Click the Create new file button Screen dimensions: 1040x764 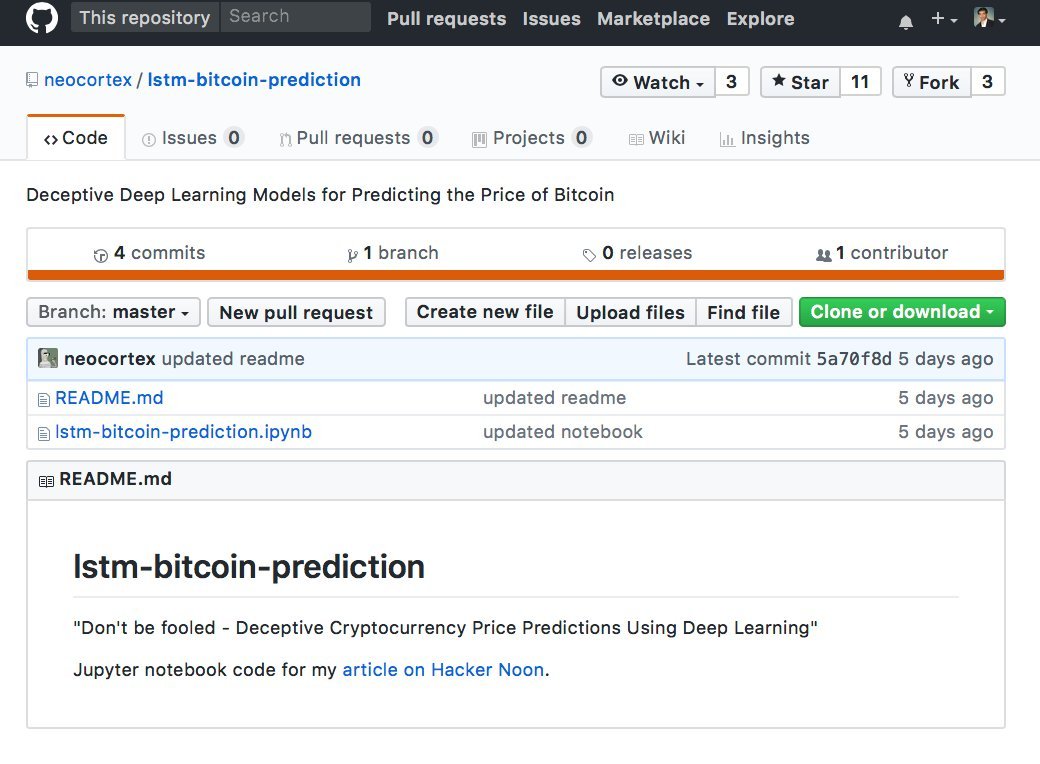click(485, 312)
